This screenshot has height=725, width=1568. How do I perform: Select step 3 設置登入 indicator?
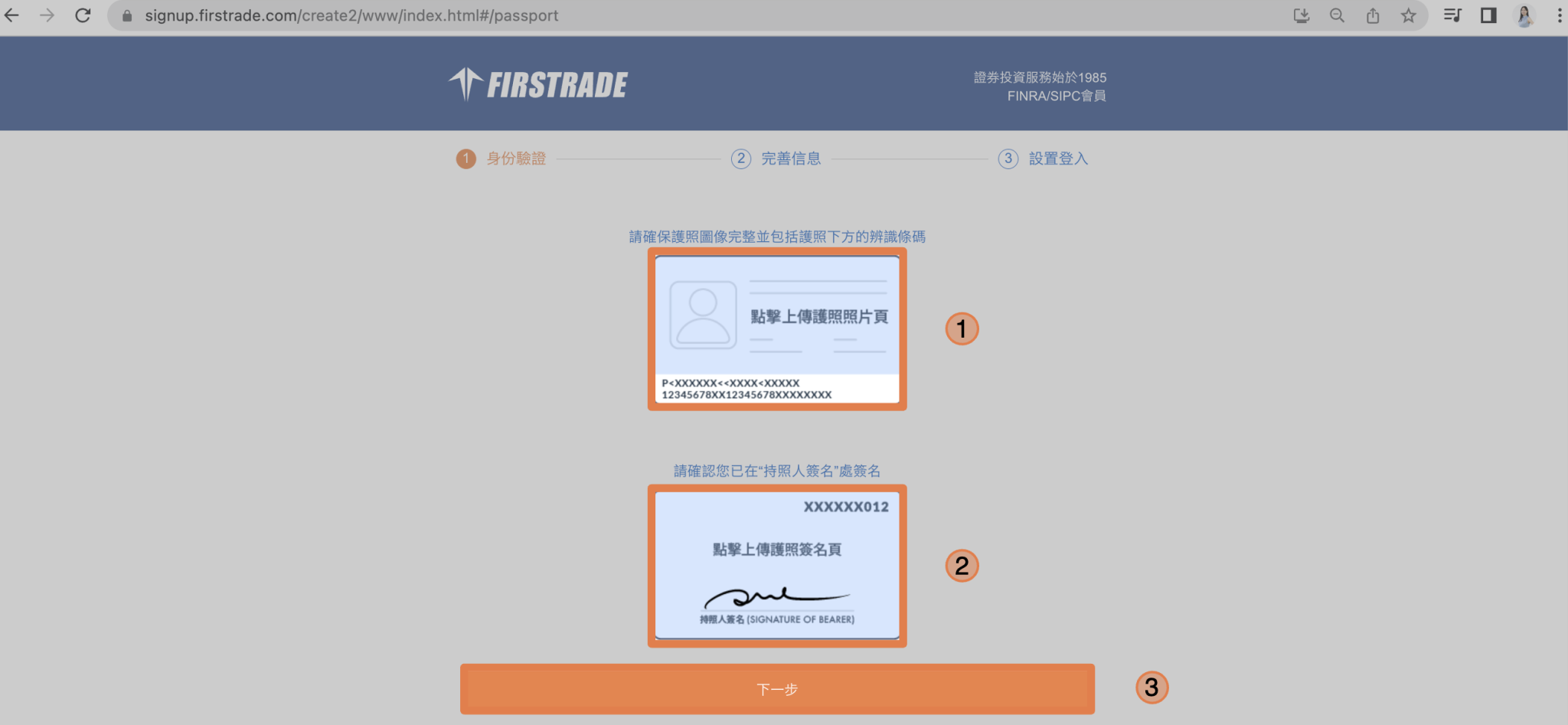(1044, 158)
